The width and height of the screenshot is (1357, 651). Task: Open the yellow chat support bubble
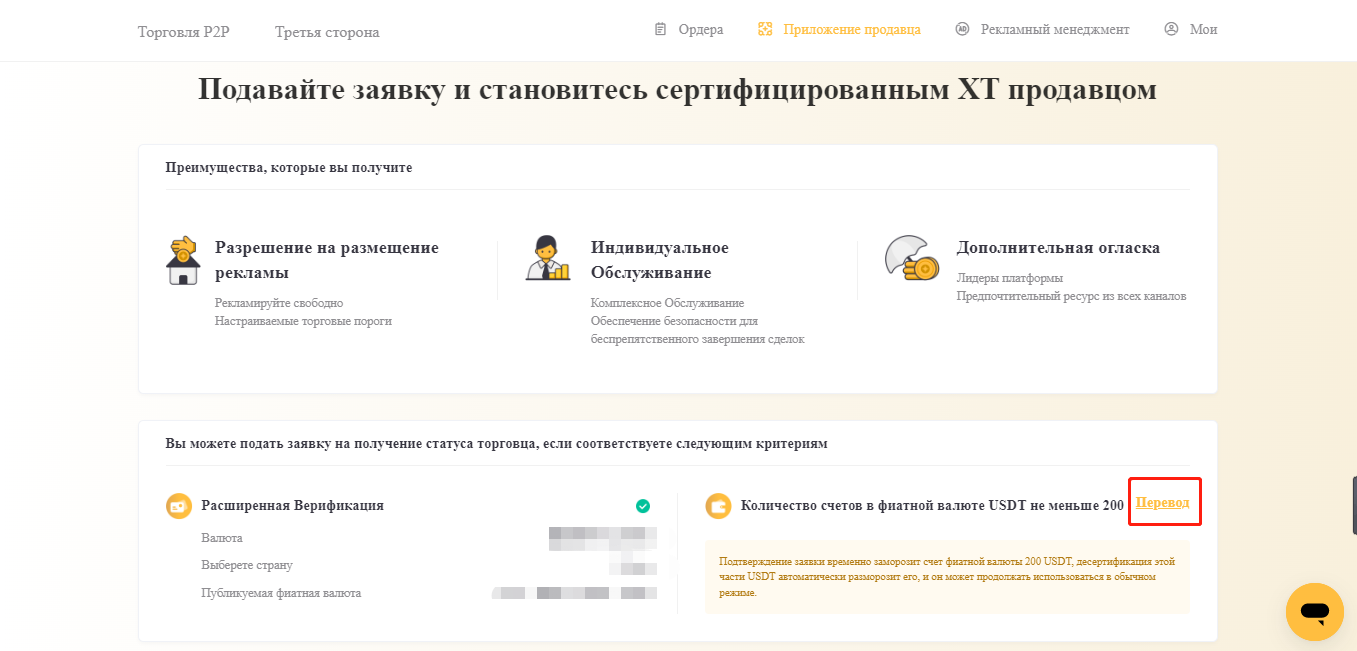pos(1314,611)
